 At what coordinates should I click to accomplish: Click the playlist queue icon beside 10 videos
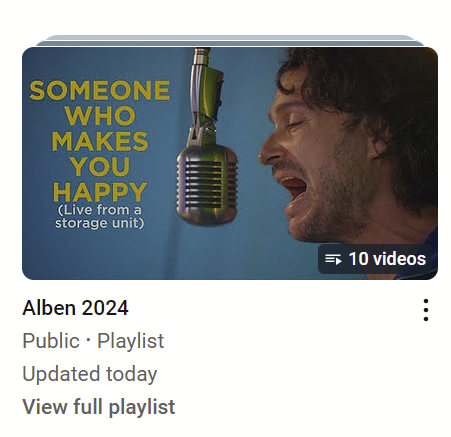tap(333, 259)
